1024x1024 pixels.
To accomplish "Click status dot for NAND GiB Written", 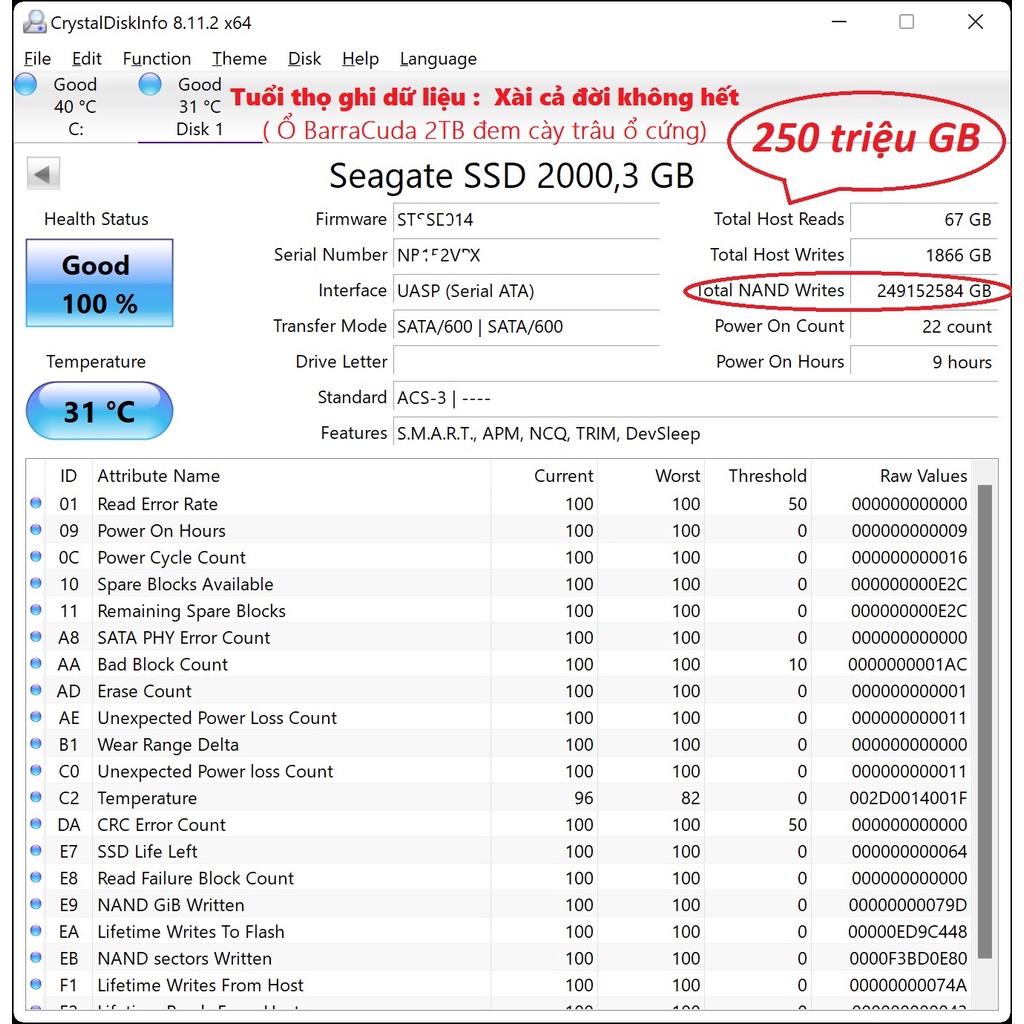I will pos(36,904).
